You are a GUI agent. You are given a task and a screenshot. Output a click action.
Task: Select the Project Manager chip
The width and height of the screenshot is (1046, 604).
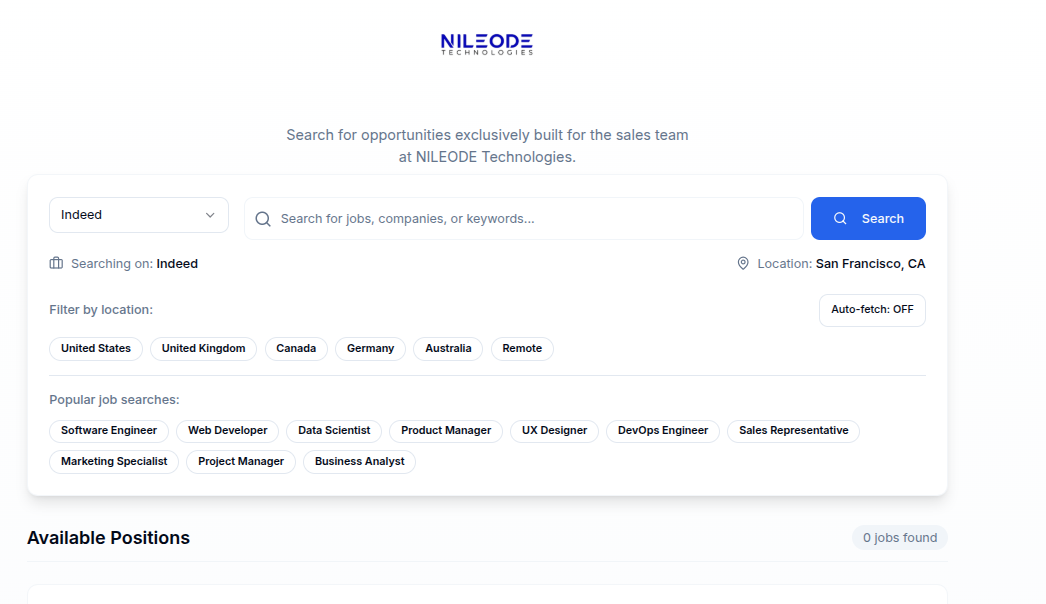(241, 461)
